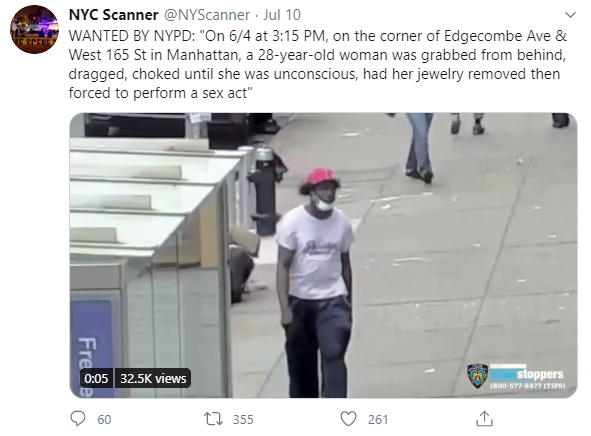Click the NYPD shield badge in video

tap(478, 376)
